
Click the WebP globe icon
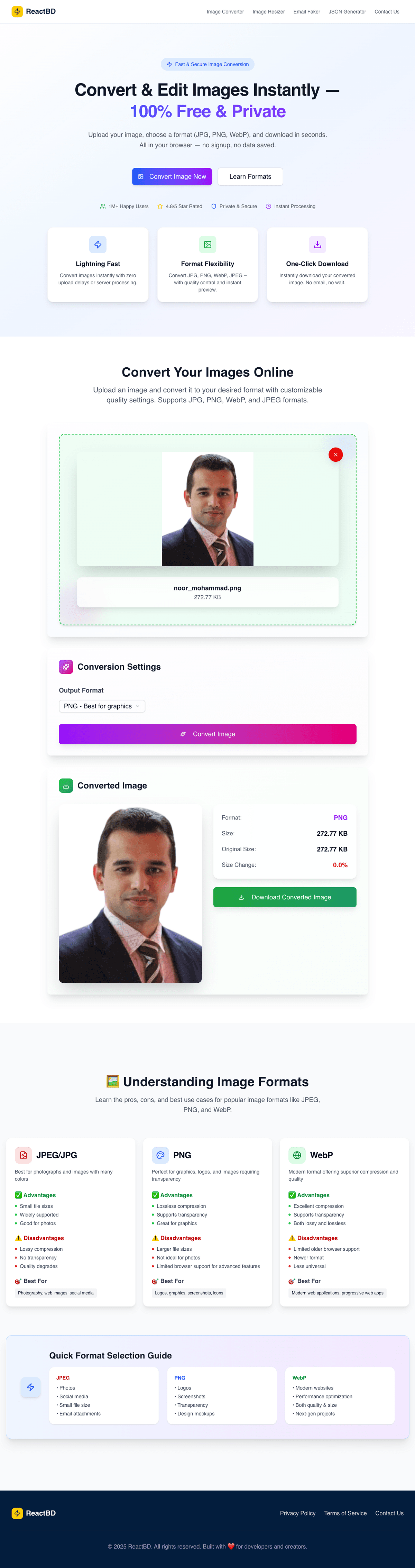pyautogui.click(x=297, y=1155)
